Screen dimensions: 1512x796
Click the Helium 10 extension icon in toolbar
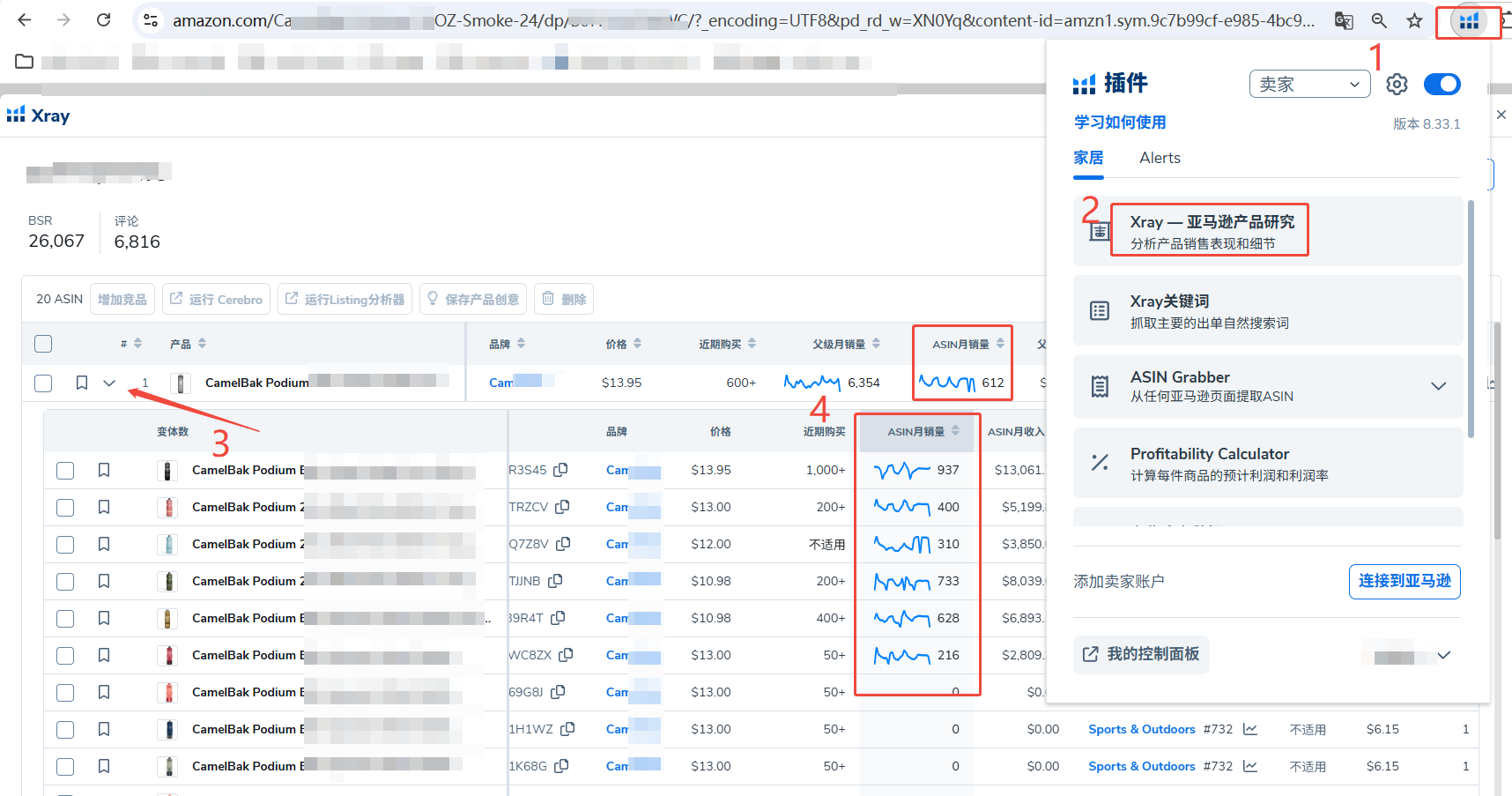point(1468,21)
